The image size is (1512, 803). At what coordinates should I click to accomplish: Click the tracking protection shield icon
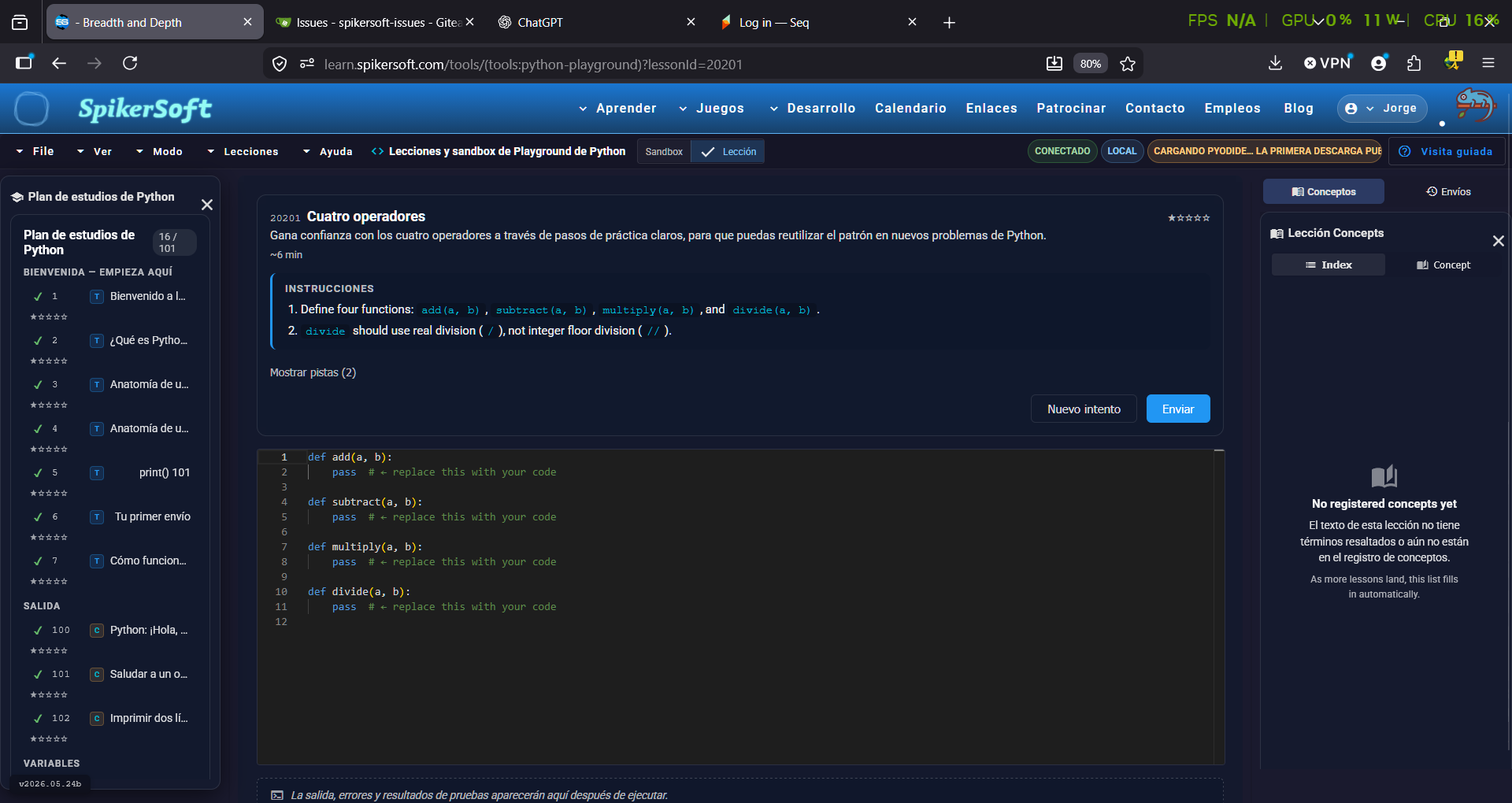pos(280,64)
